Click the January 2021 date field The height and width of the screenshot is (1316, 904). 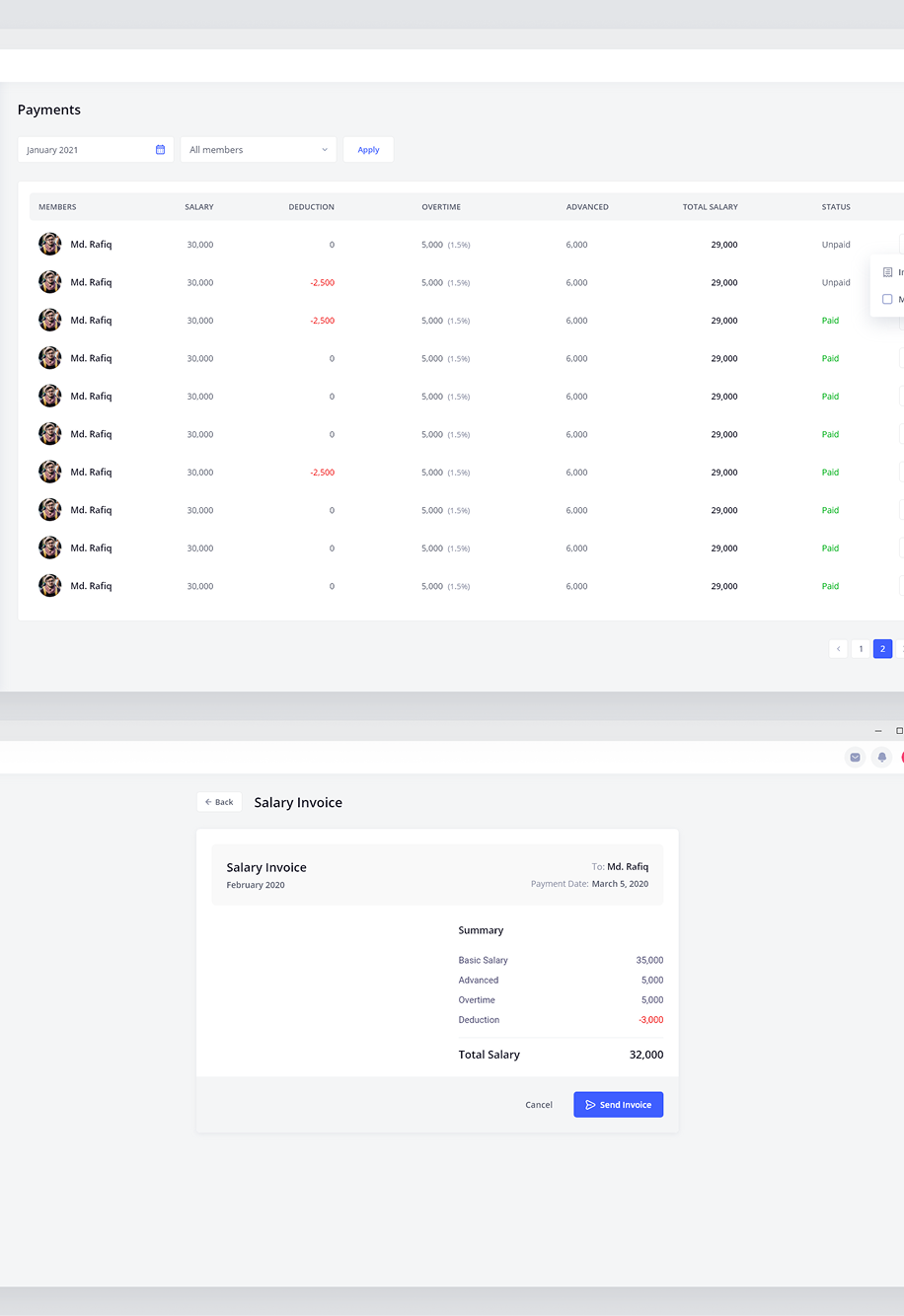pos(96,150)
